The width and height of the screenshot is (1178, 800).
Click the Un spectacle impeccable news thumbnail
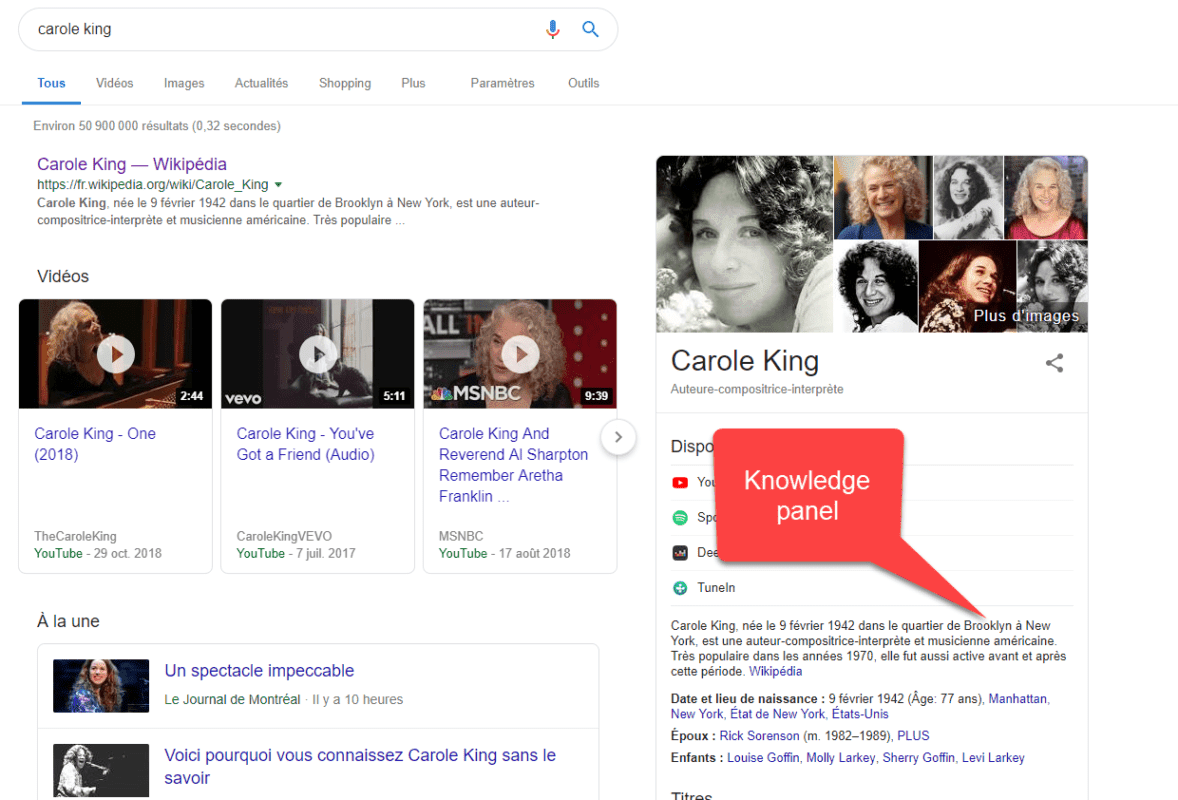[101, 686]
